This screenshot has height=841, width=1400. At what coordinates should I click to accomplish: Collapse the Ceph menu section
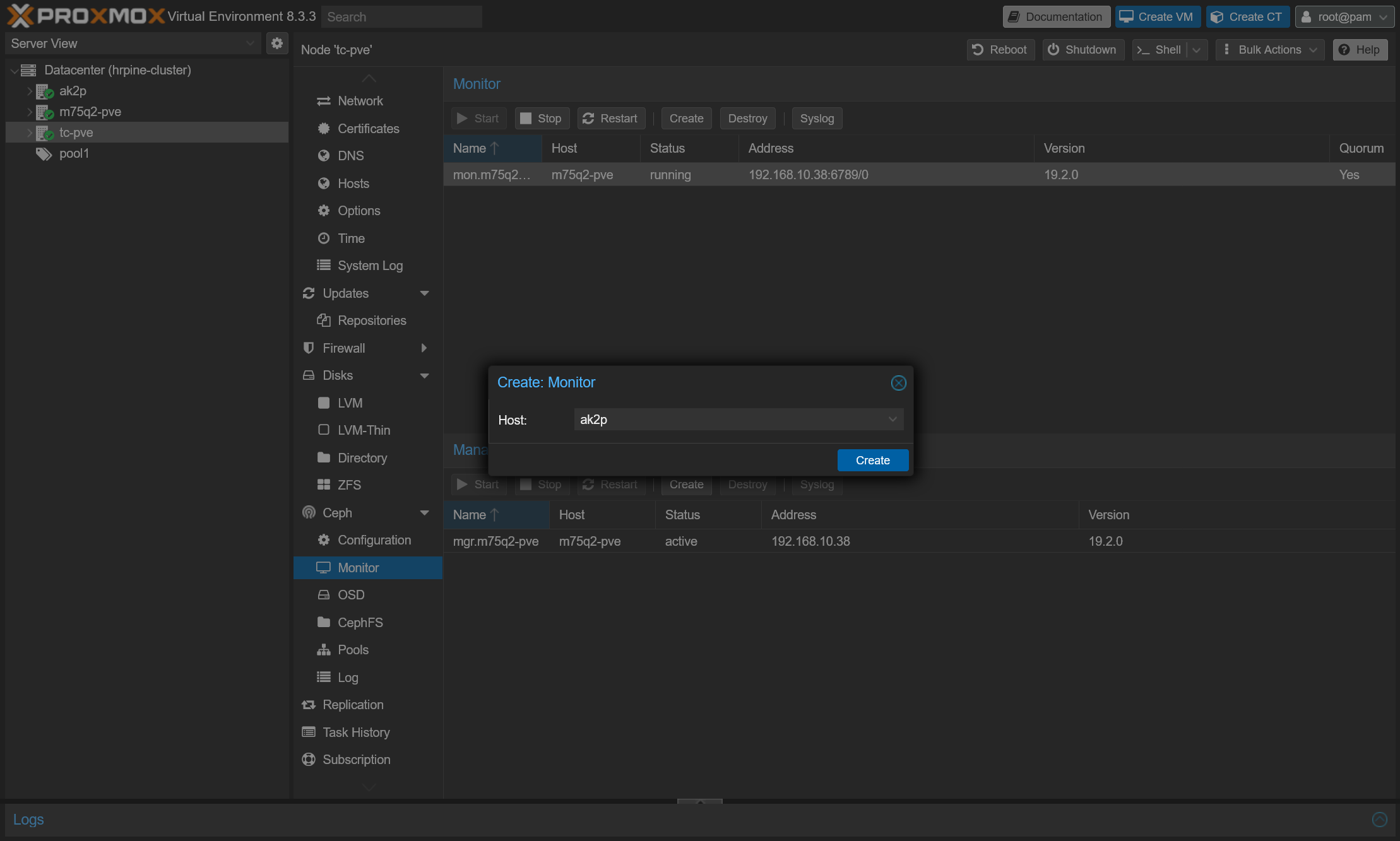(x=424, y=513)
